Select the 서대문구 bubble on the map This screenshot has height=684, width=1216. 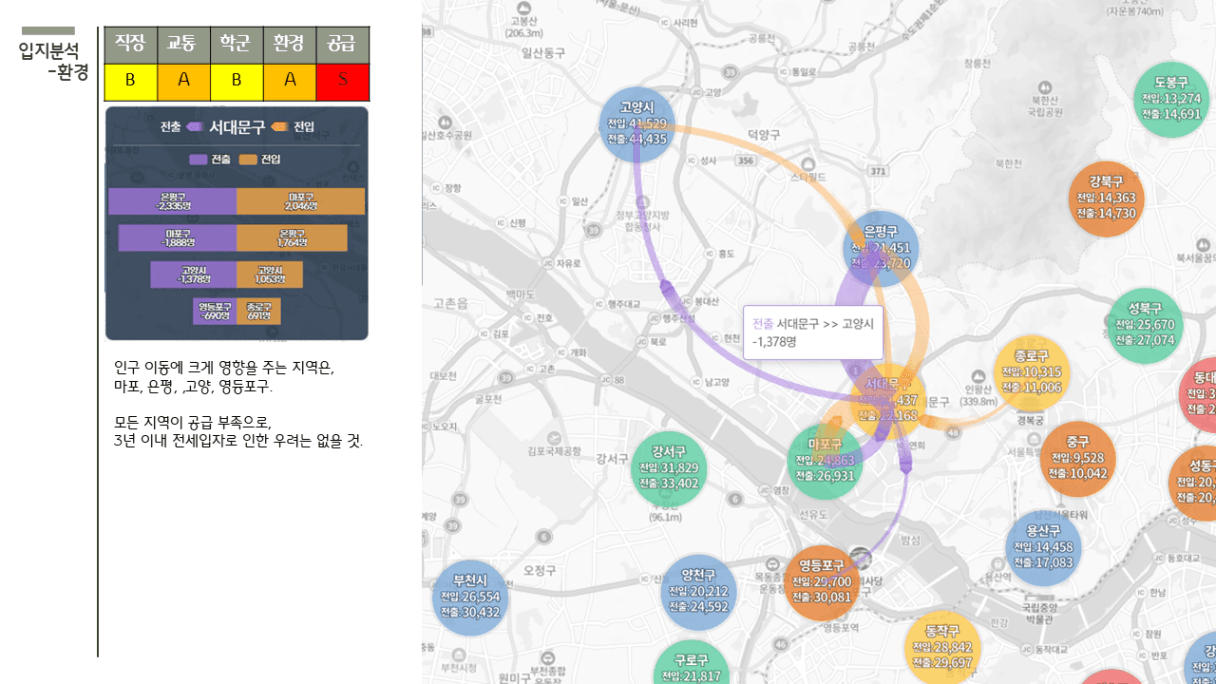(889, 399)
